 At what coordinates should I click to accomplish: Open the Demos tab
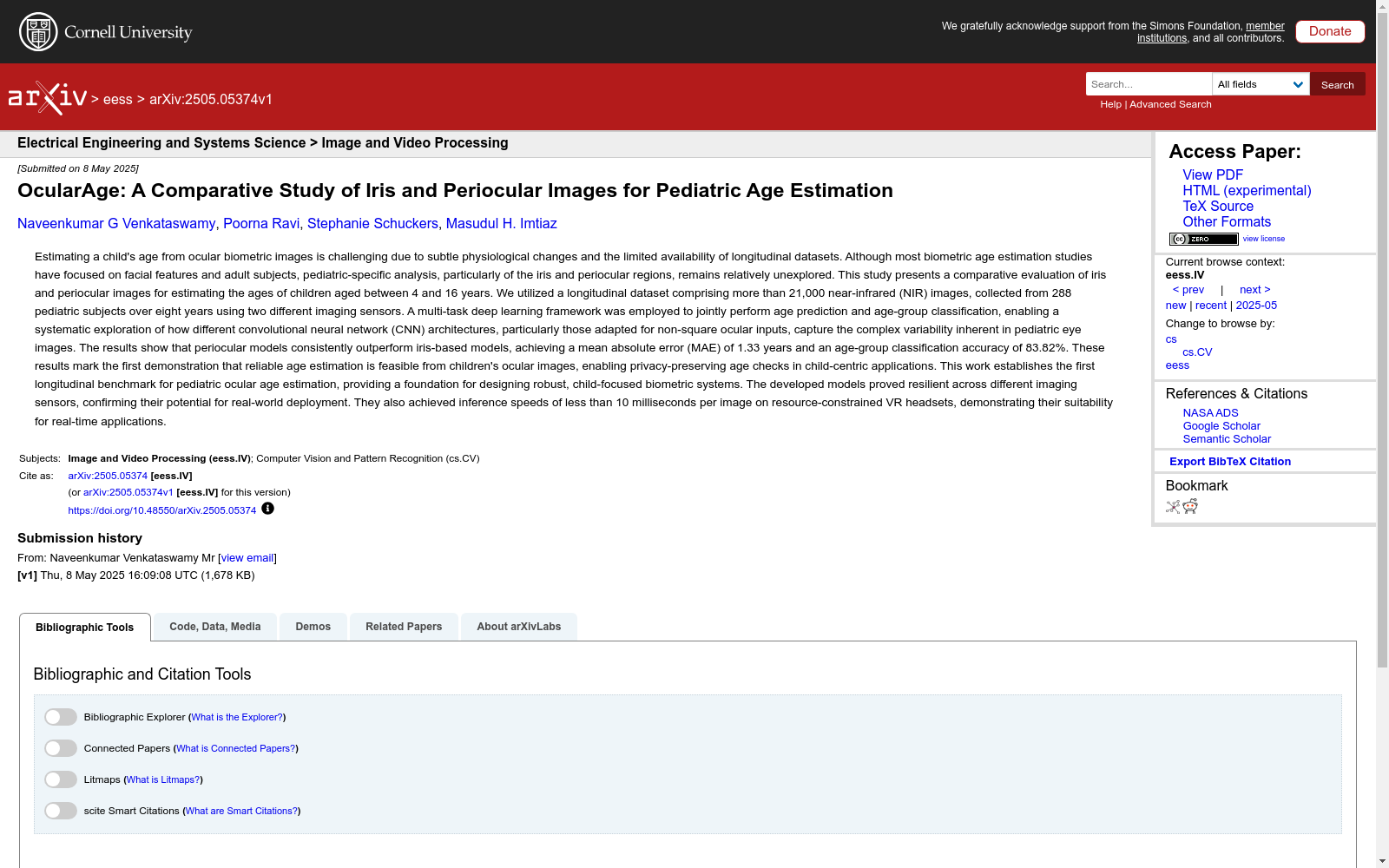click(x=313, y=627)
